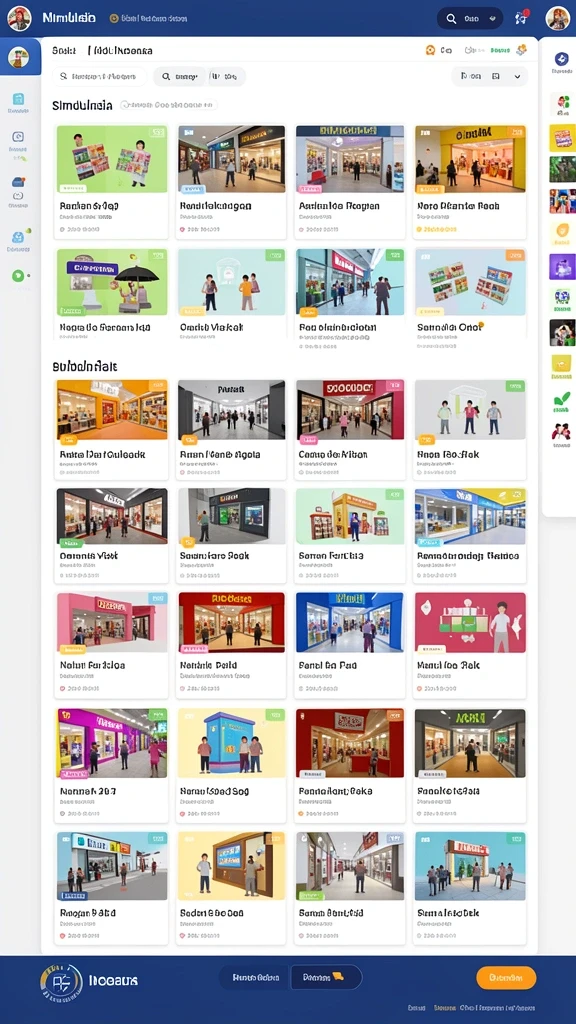Image resolution: width=576 pixels, height=1024 pixels.
Task: Open the notification icon with red dot
Action: click(x=520, y=18)
